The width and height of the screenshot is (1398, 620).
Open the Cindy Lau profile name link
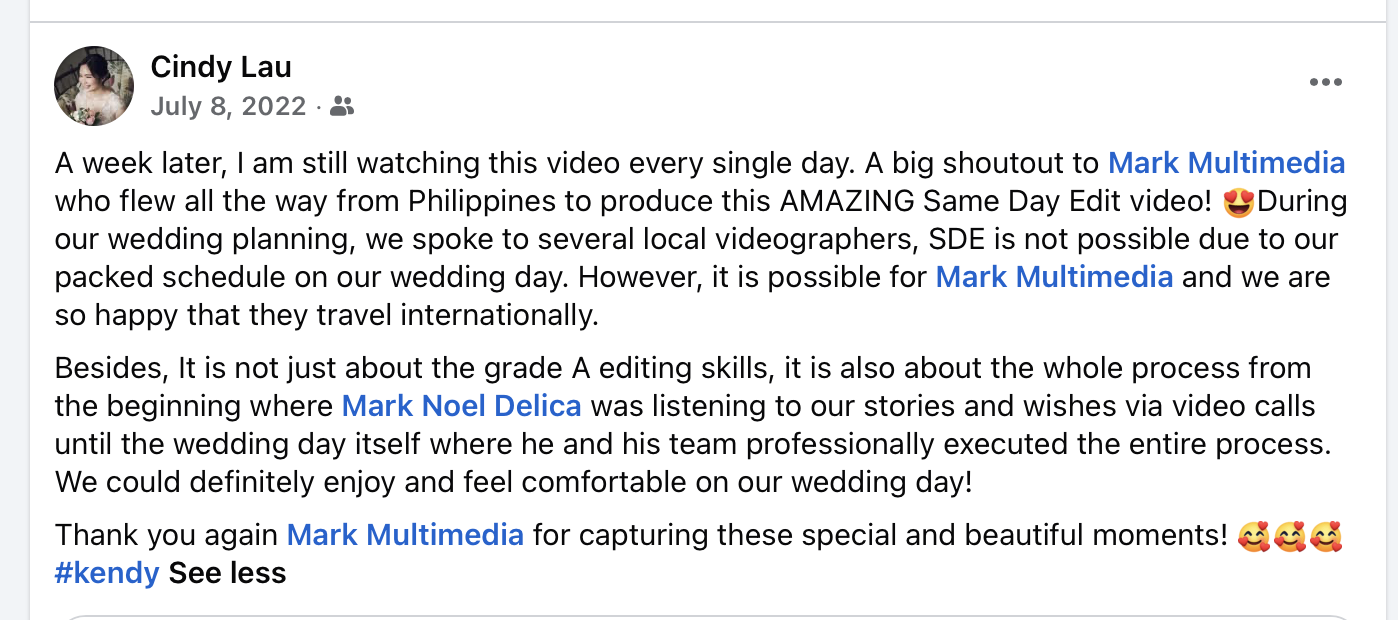[221, 67]
